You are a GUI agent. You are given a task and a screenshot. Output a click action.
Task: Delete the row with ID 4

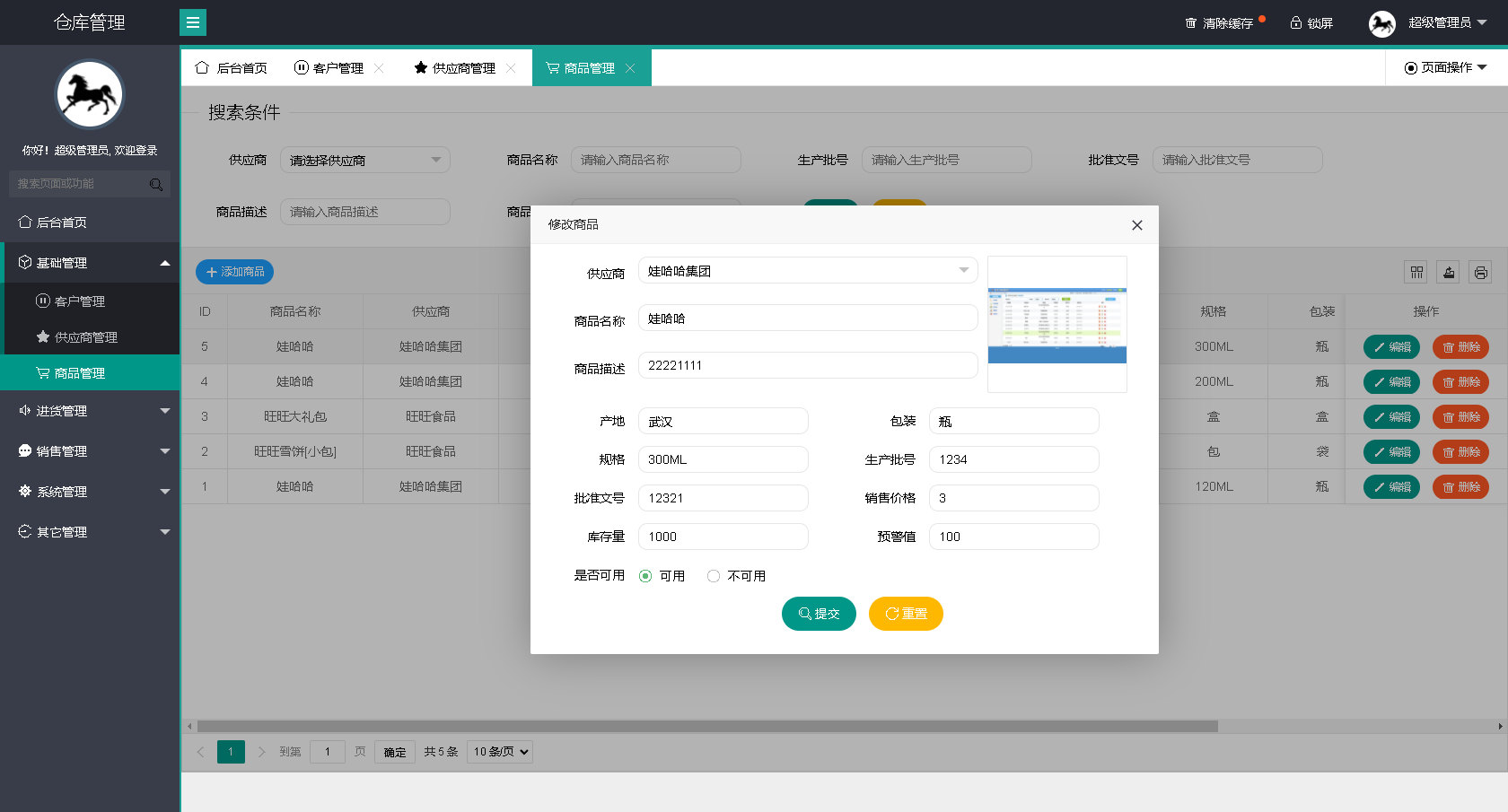[x=1460, y=382]
